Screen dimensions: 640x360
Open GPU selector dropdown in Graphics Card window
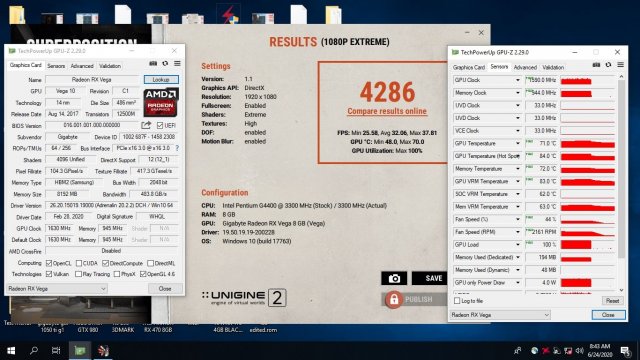tap(57, 289)
